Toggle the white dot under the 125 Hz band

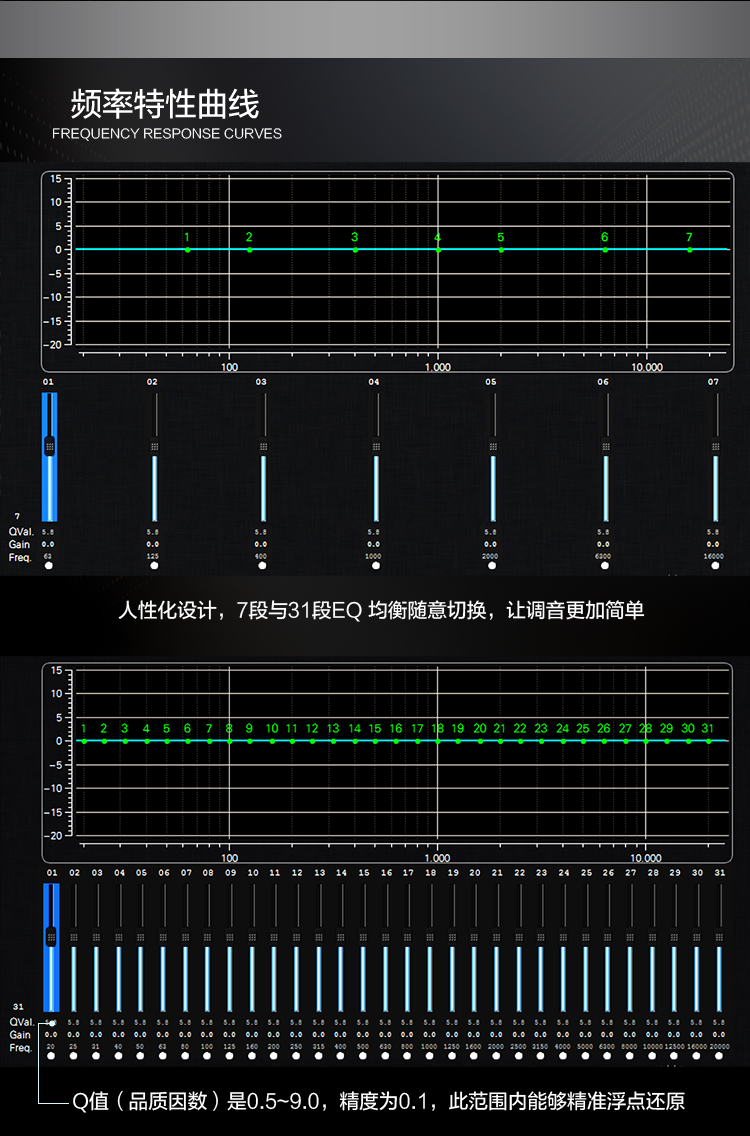(x=154, y=566)
